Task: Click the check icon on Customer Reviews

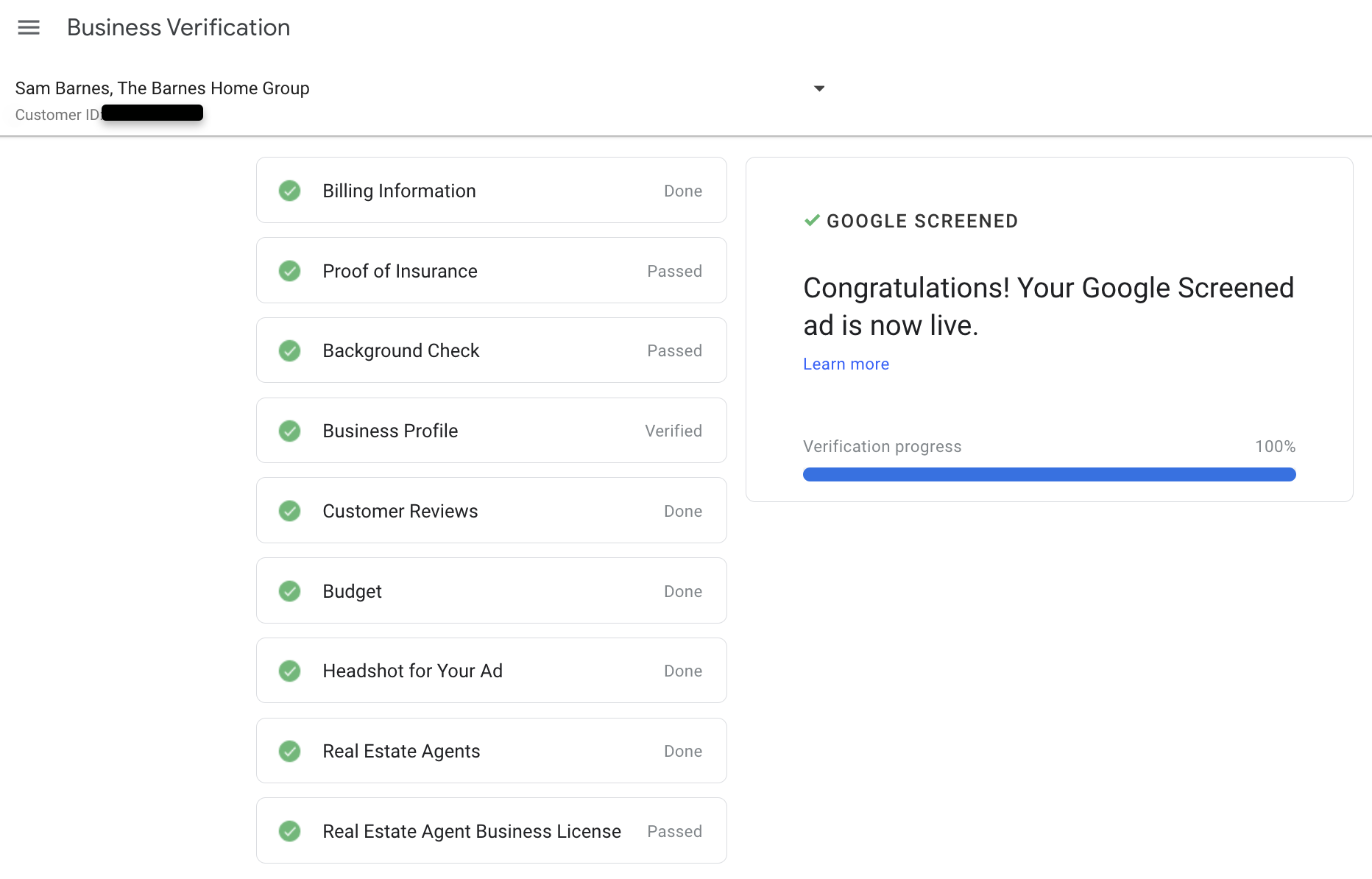Action: click(290, 510)
